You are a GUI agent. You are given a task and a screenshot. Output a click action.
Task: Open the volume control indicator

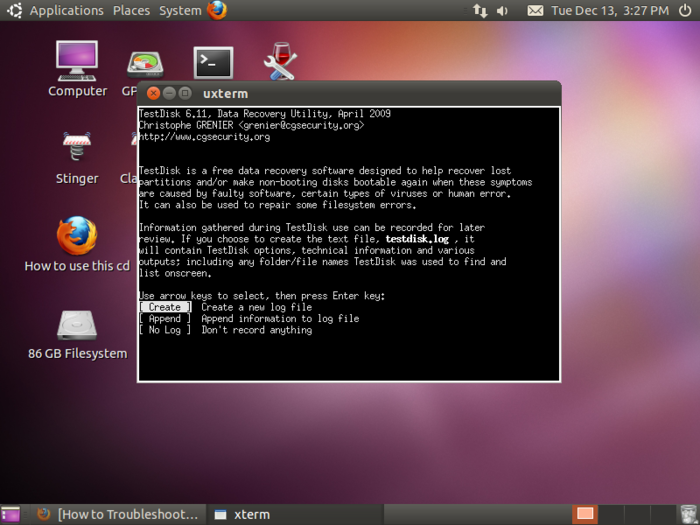click(x=503, y=10)
